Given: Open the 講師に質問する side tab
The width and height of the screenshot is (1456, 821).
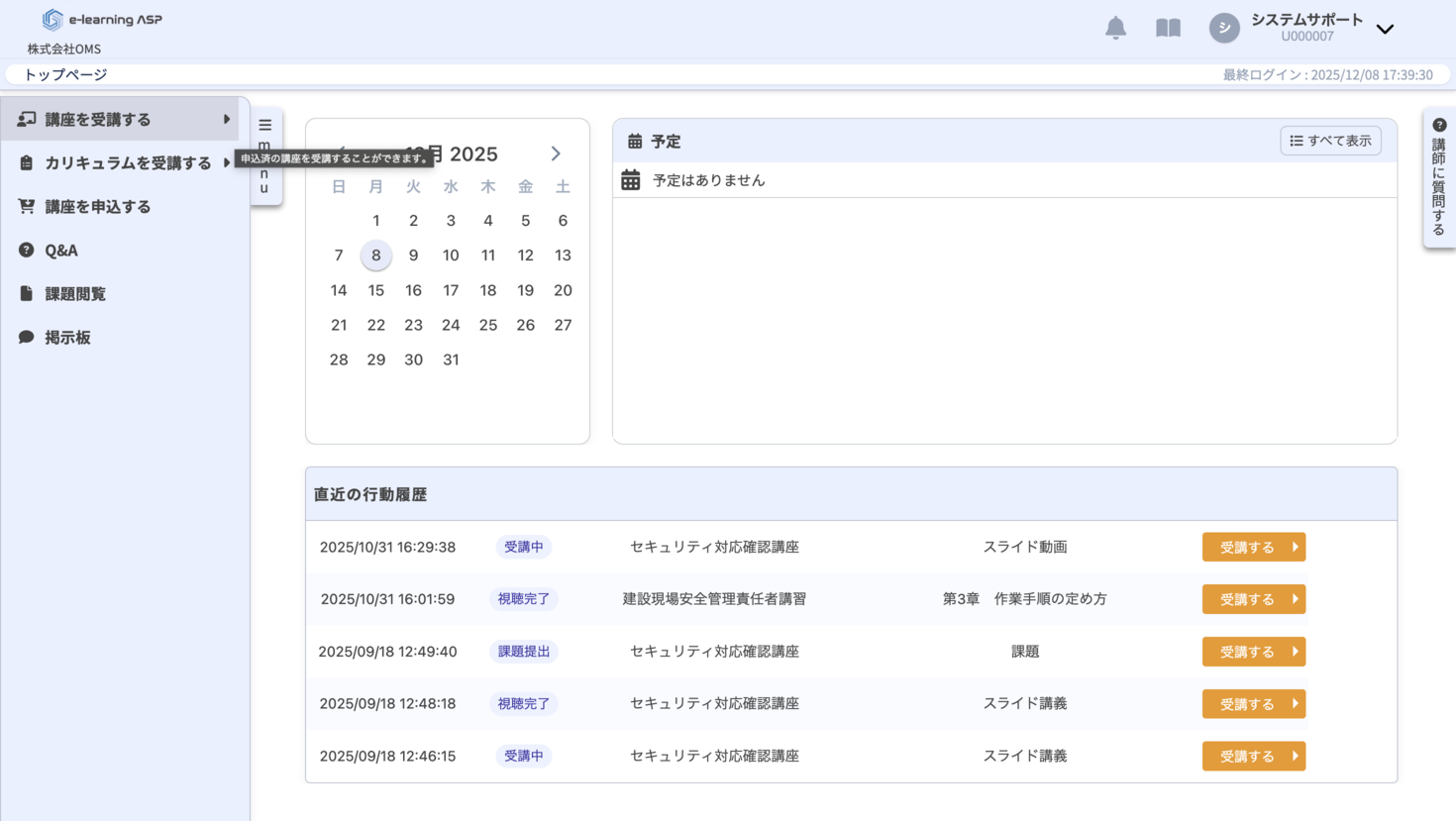Looking at the screenshot, I should click(1439, 178).
